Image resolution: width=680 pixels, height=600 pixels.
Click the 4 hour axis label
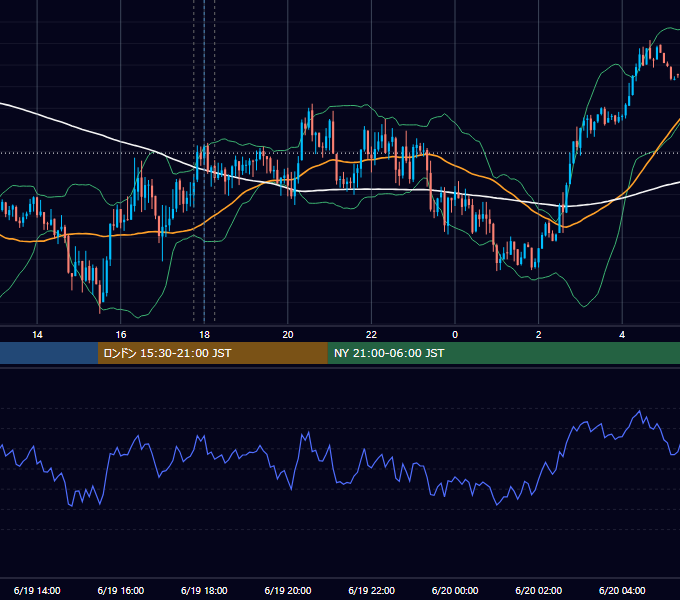click(622, 335)
